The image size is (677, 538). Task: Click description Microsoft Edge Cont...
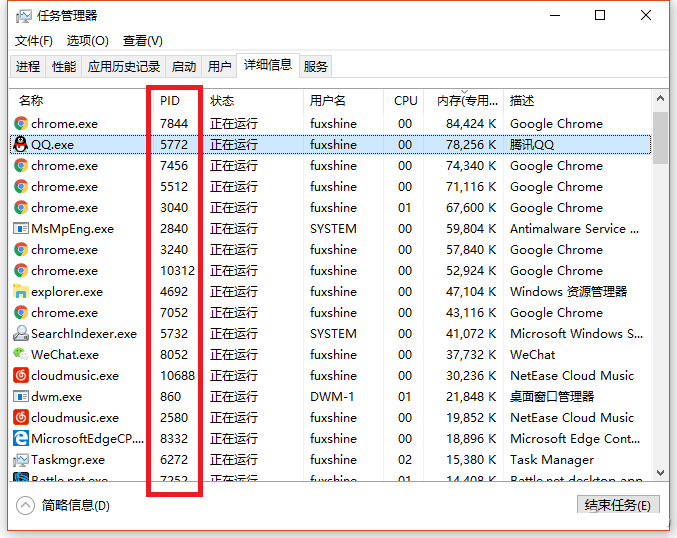(x=575, y=439)
